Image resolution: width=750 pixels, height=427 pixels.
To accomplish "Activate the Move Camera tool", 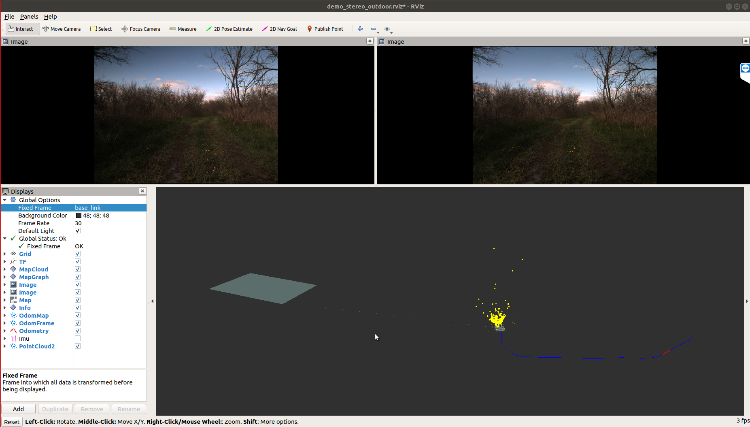I will 60,29.
